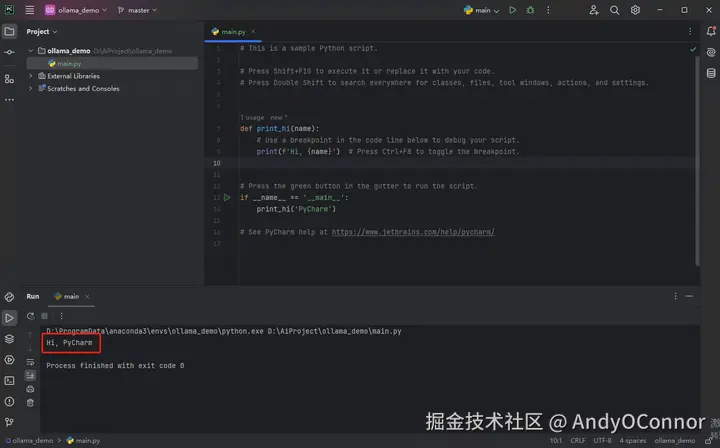The height and width of the screenshot is (448, 720).
Task: Open Problems tool window
Action: tap(9, 402)
